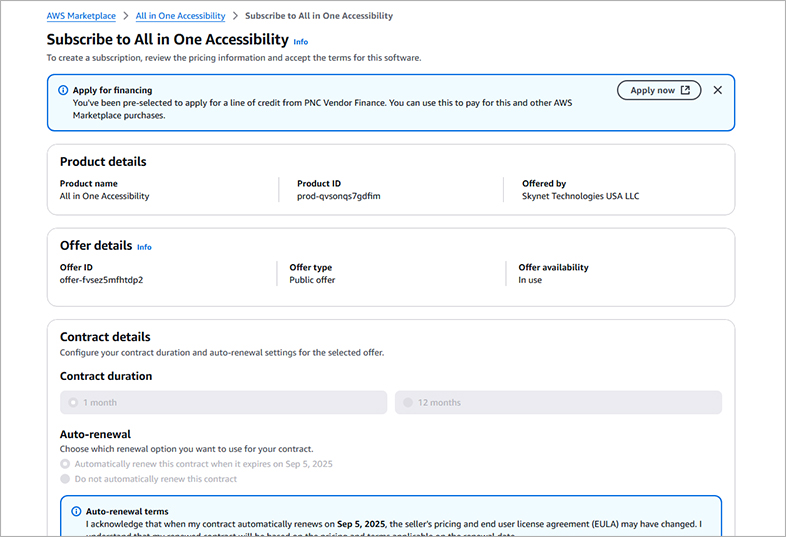Click Apply now financing button
786x537 pixels.
(659, 90)
